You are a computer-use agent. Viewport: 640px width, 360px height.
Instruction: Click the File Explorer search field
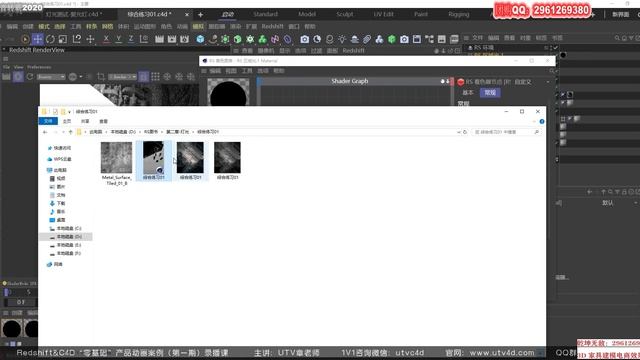click(x=506, y=132)
